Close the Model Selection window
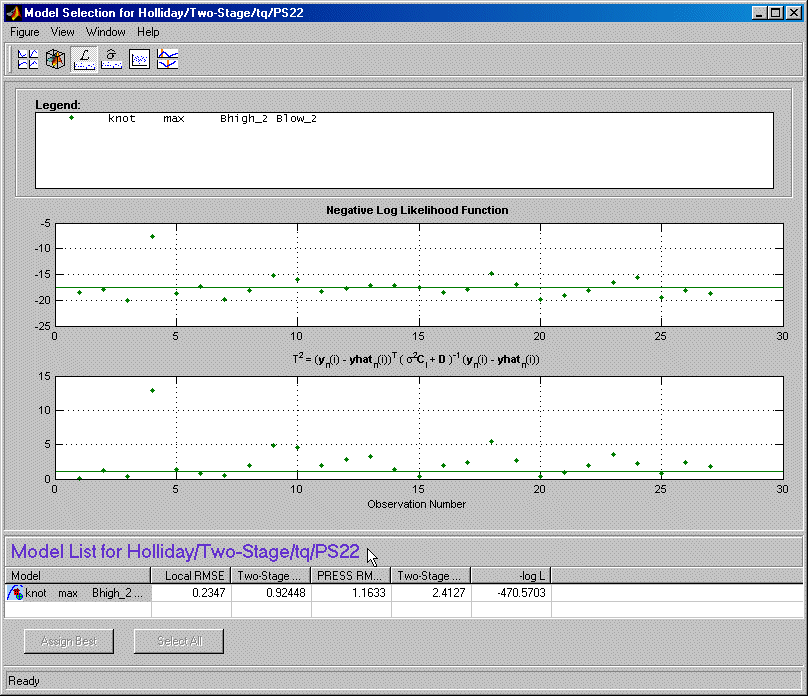This screenshot has height=696, width=808. tap(794, 13)
